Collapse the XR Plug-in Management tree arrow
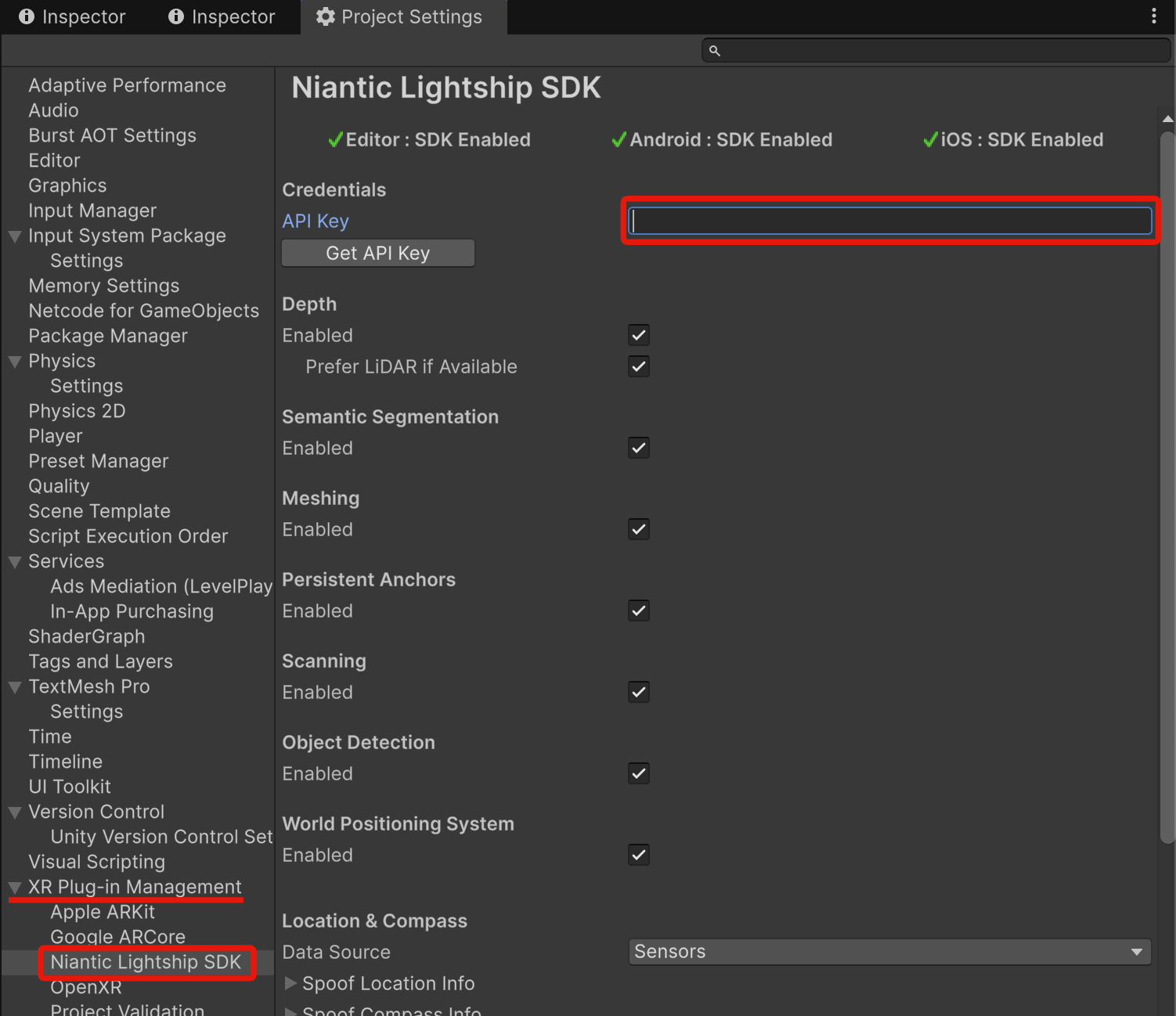Viewport: 1176px width, 1016px height. [x=15, y=888]
